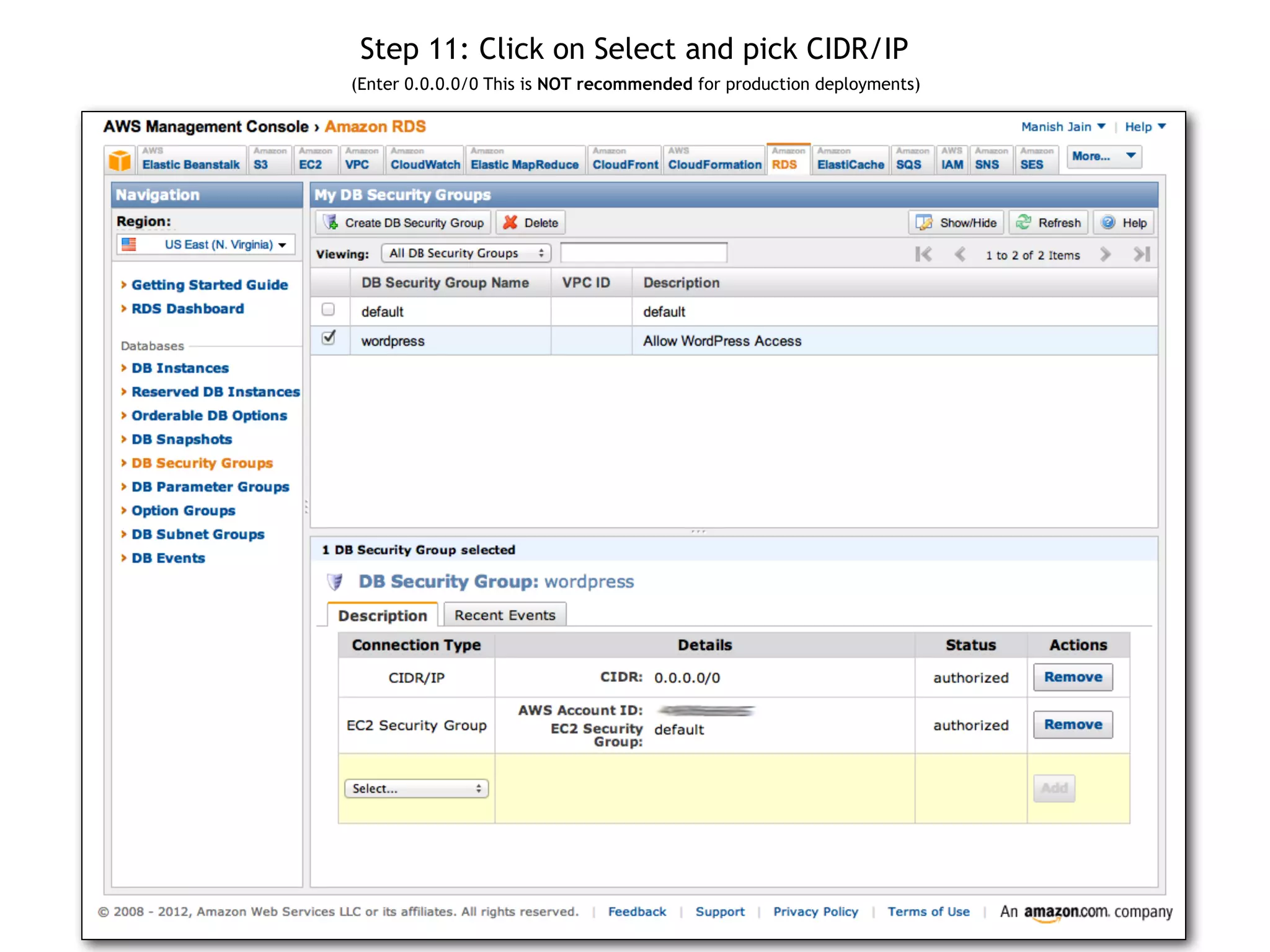
Task: Navigate to Orderable DB Options
Action: click(209, 415)
